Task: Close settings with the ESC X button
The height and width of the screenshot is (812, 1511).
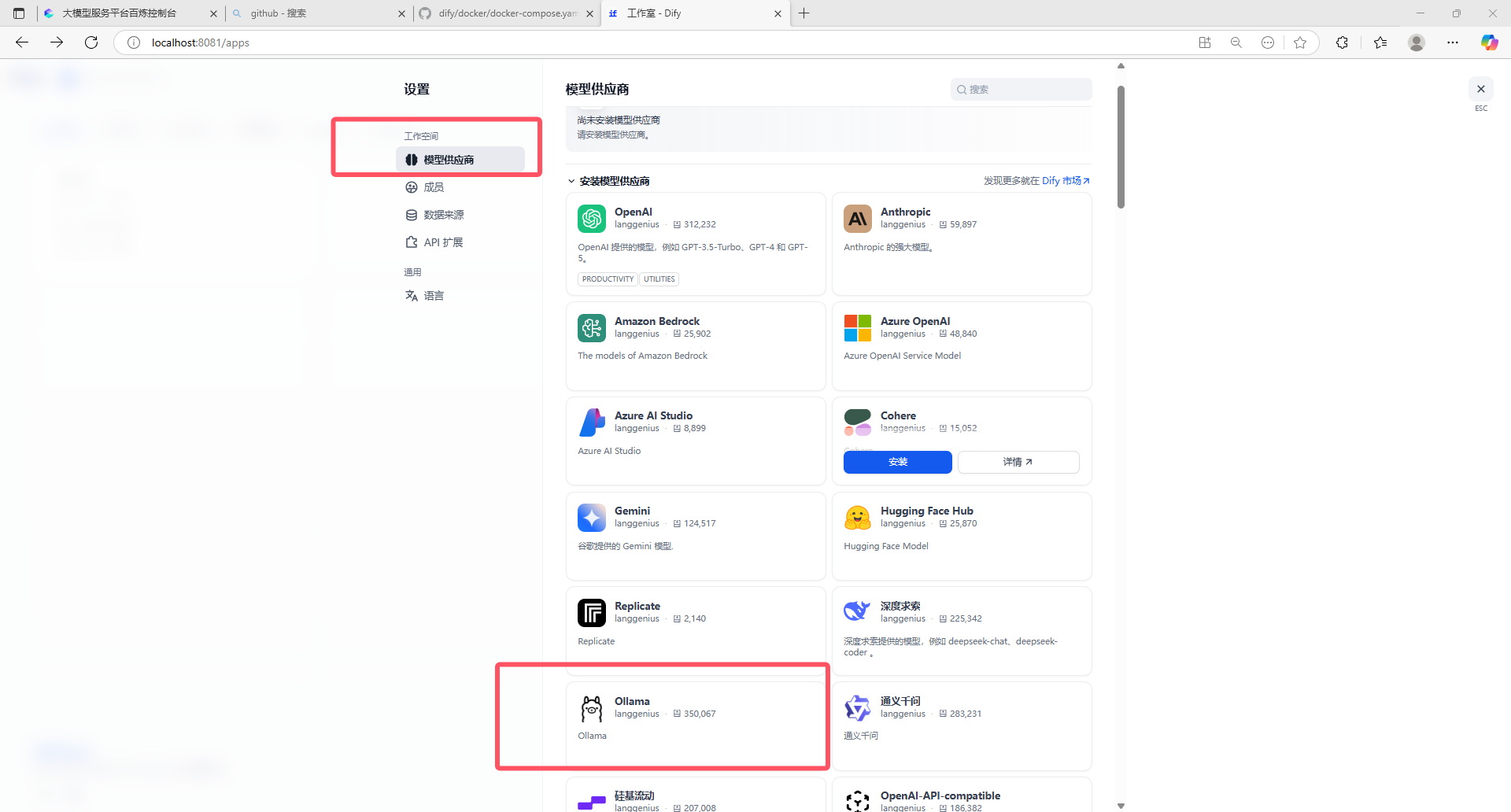Action: click(x=1480, y=89)
